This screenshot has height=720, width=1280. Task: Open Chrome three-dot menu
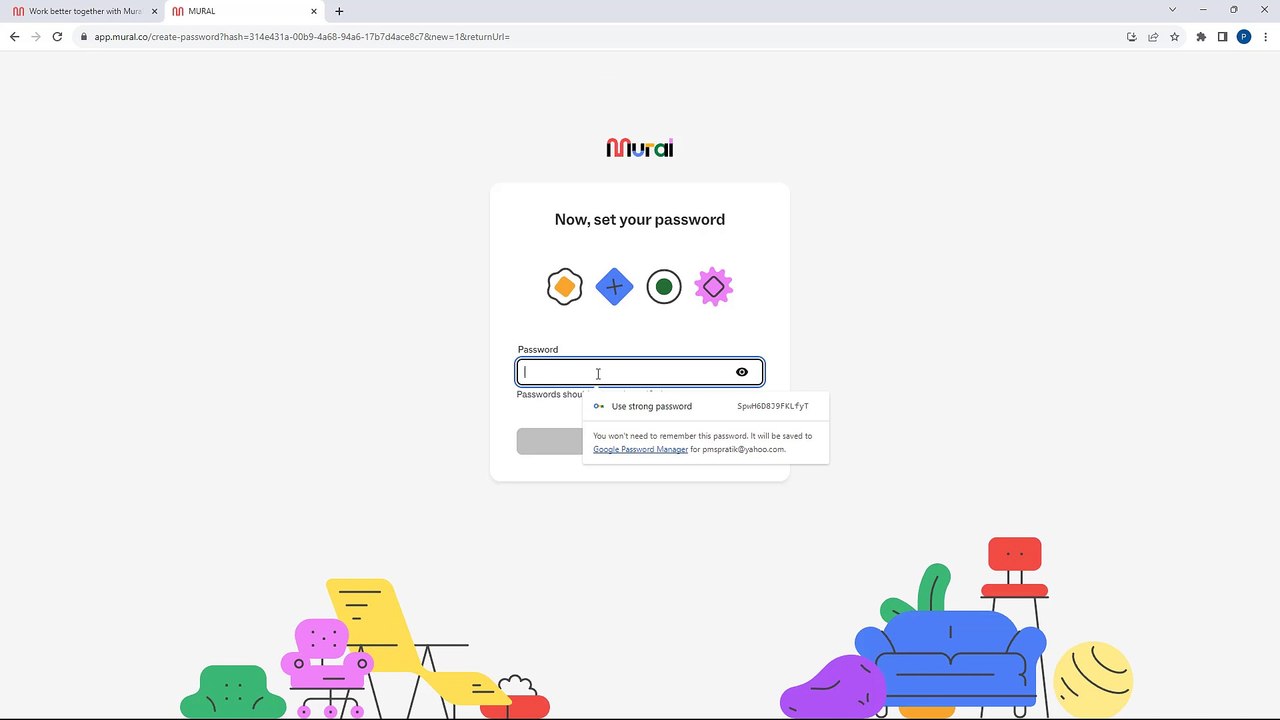1264,37
